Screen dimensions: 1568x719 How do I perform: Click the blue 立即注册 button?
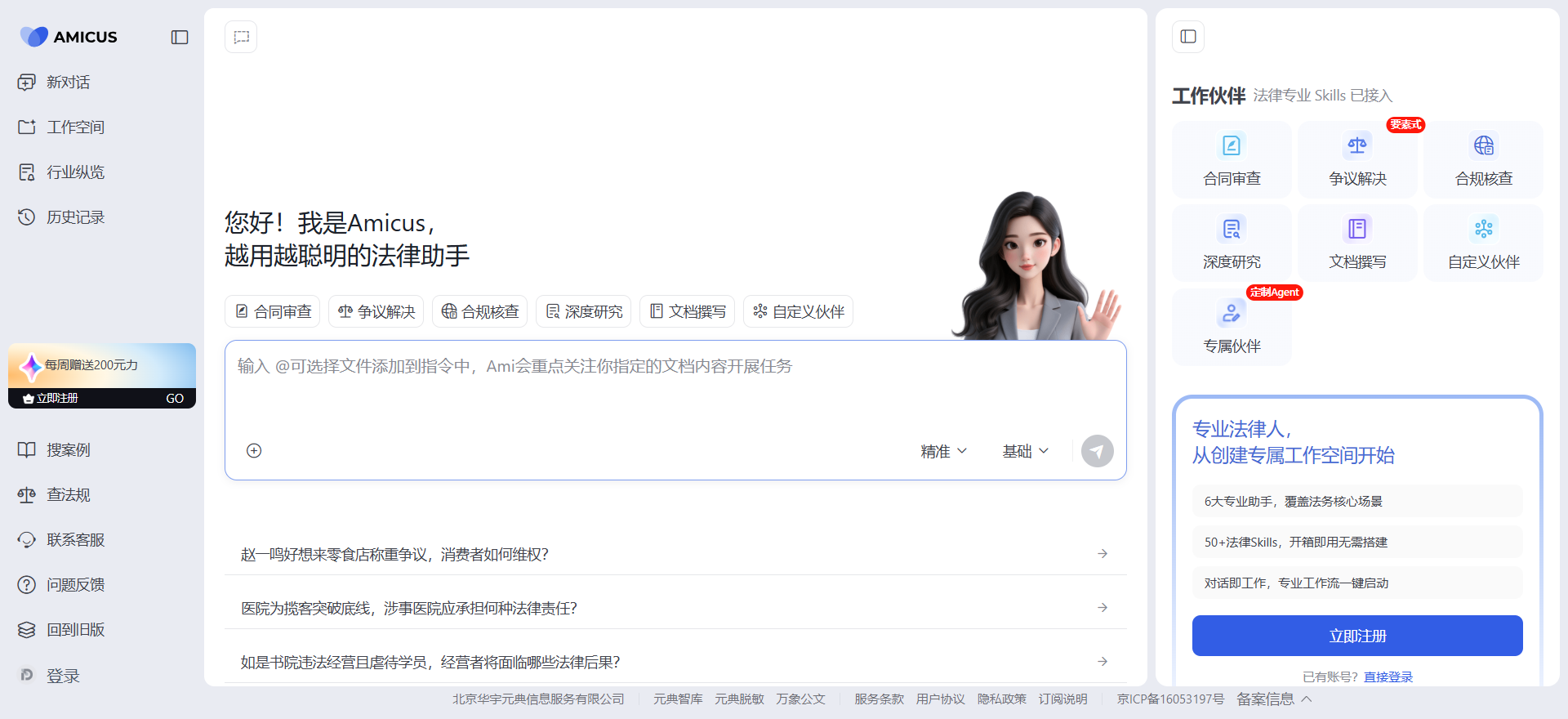(1357, 636)
